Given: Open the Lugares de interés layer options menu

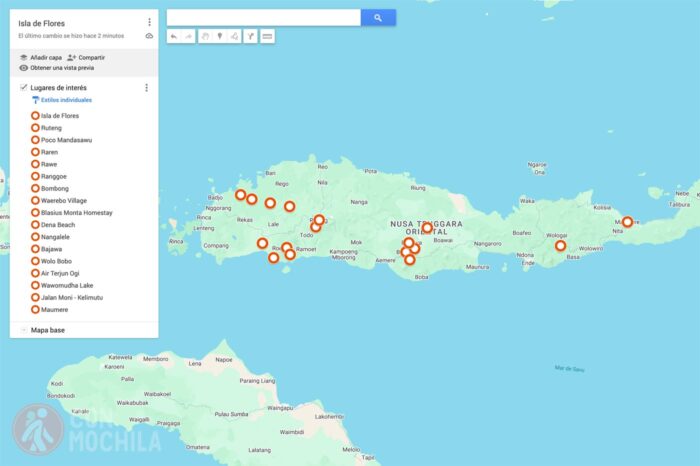Looking at the screenshot, I should [x=146, y=88].
